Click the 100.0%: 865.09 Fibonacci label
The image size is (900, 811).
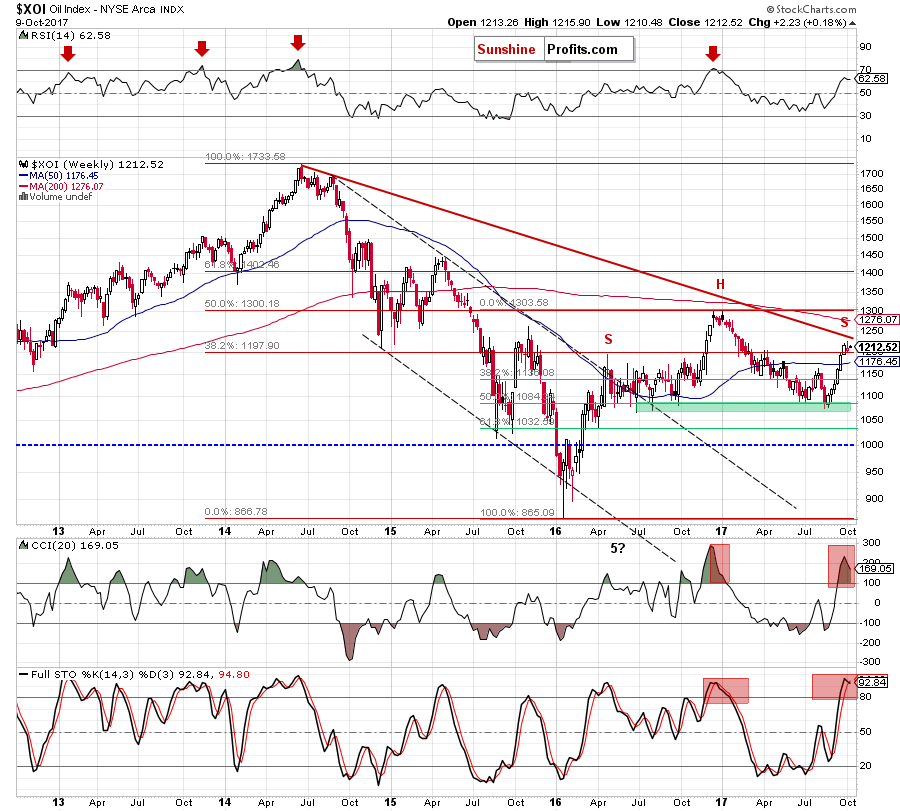[517, 513]
